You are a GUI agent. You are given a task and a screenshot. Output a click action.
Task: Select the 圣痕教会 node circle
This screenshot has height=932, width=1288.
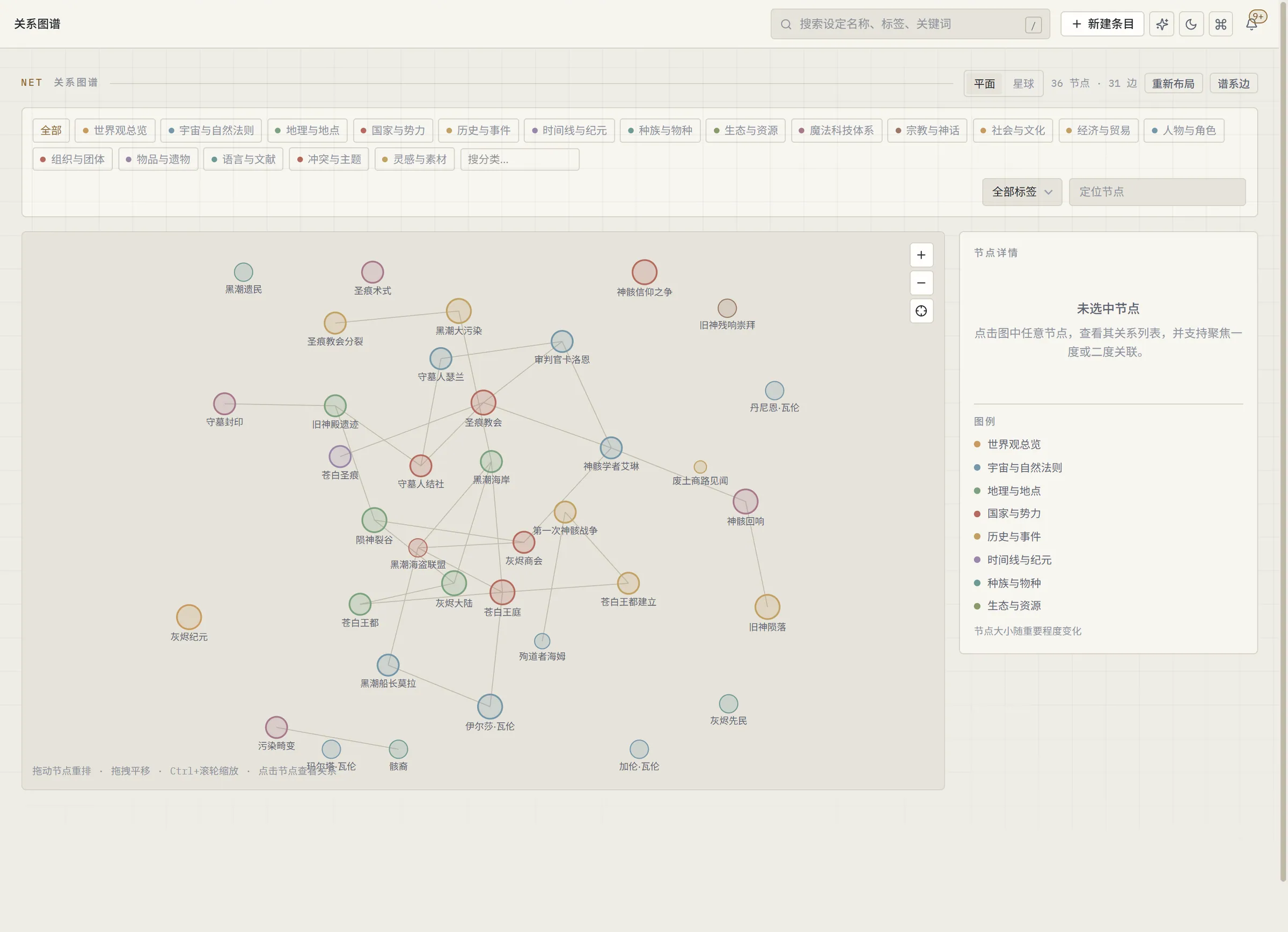[484, 402]
